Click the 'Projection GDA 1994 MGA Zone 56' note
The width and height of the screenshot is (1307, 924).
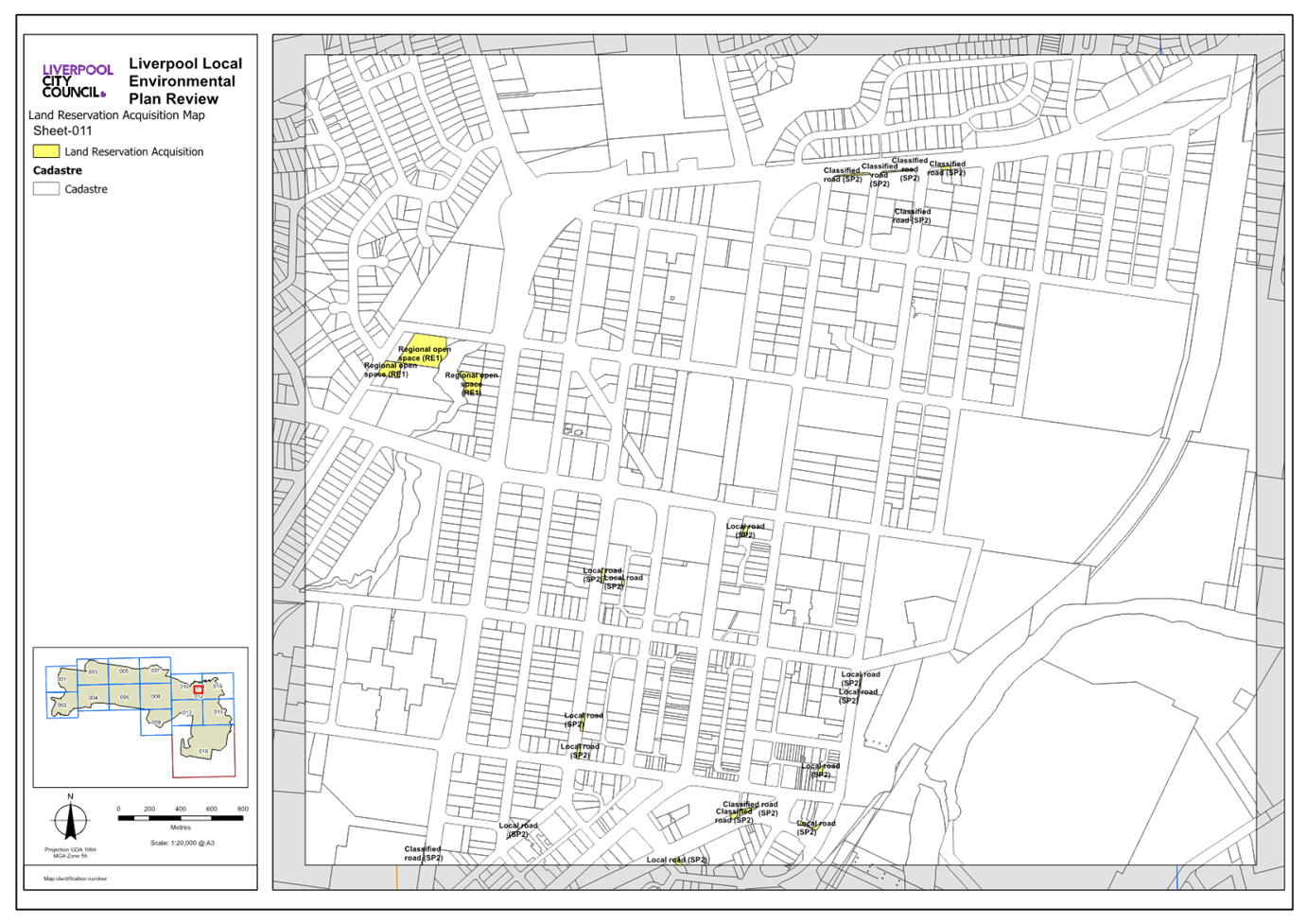70,852
